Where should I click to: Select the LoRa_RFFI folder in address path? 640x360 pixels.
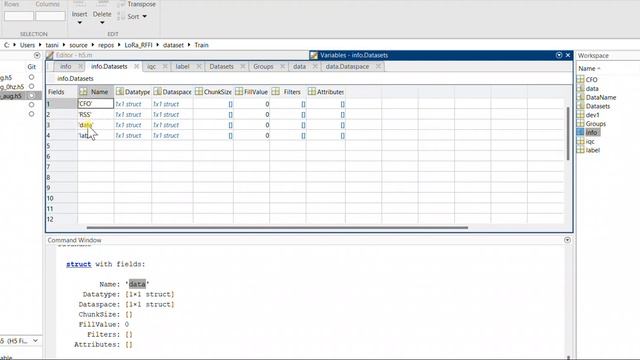tap(138, 45)
